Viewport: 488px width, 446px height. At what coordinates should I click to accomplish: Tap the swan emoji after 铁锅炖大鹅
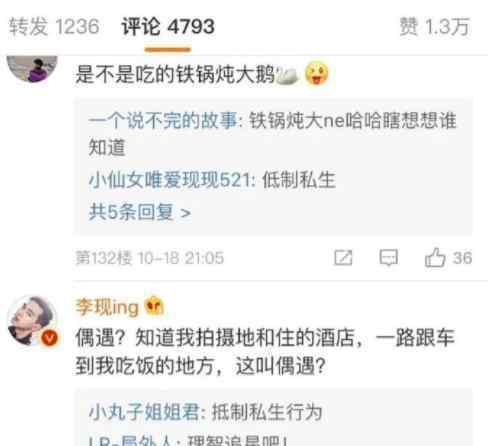pyautogui.click(x=287, y=75)
